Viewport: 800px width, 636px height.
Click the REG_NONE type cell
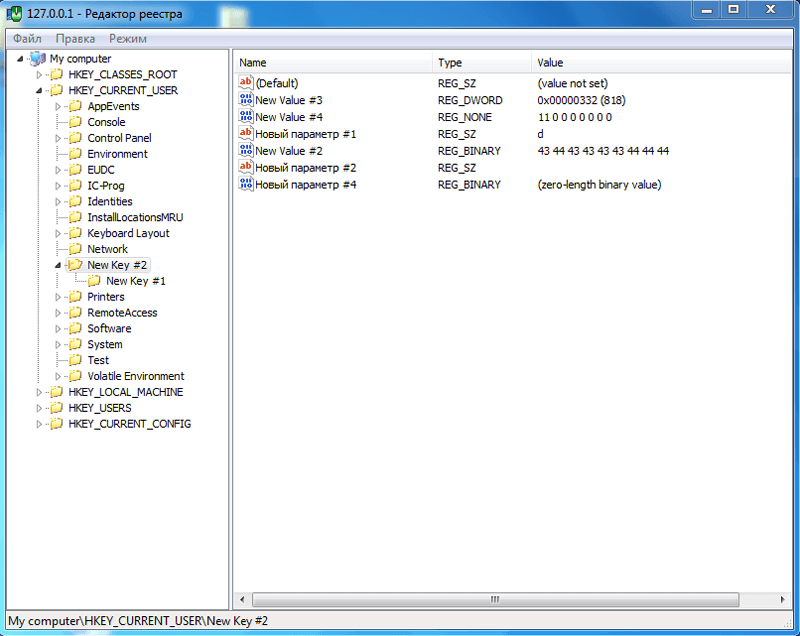click(465, 117)
